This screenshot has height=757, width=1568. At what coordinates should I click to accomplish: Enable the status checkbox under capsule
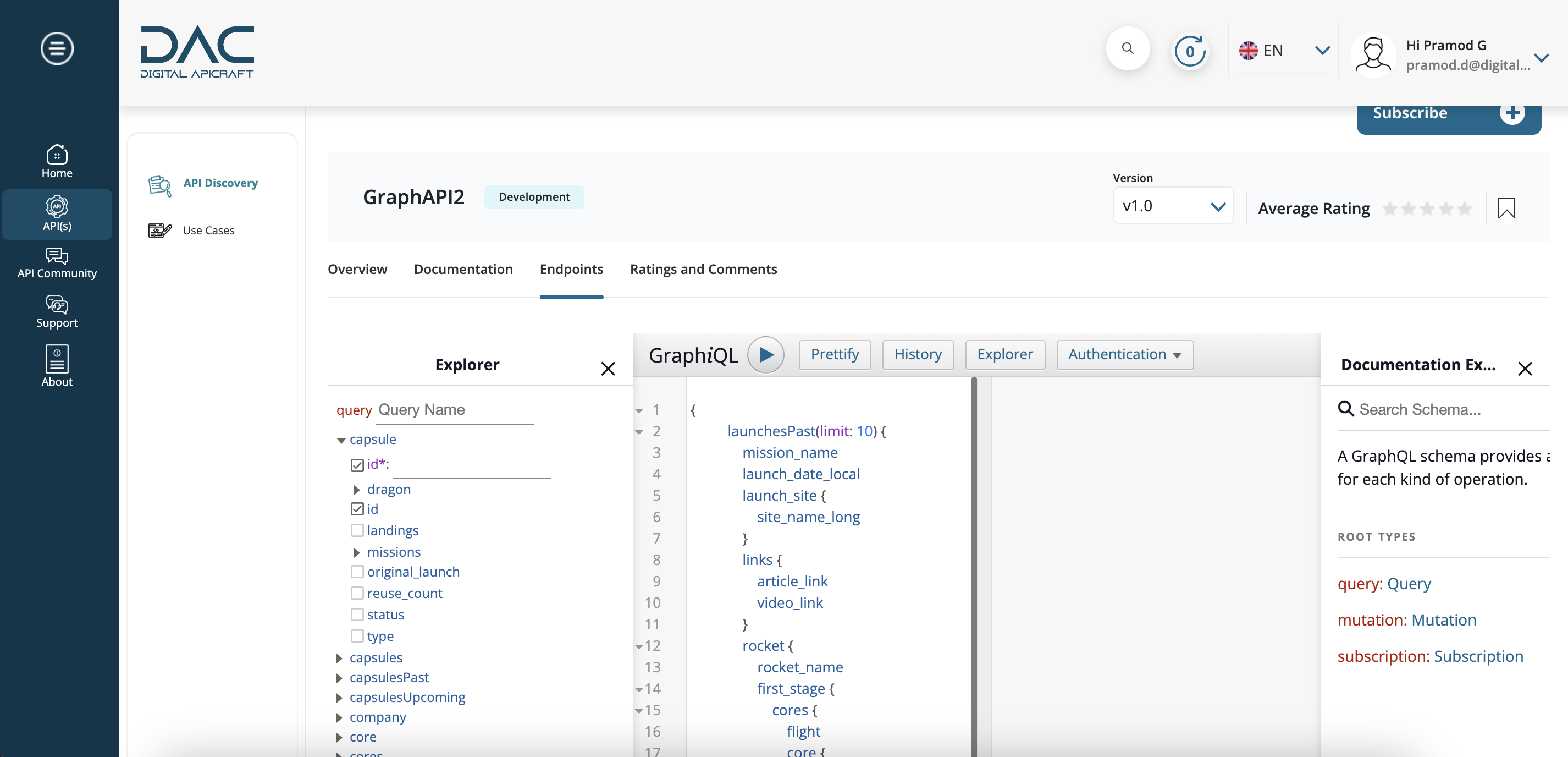357,614
